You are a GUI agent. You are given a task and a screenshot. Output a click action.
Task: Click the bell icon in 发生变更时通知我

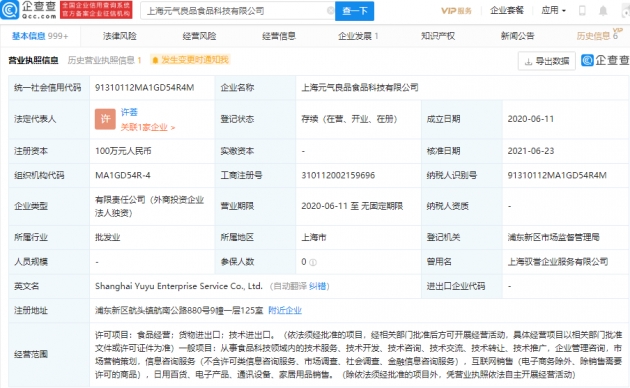coord(155,60)
